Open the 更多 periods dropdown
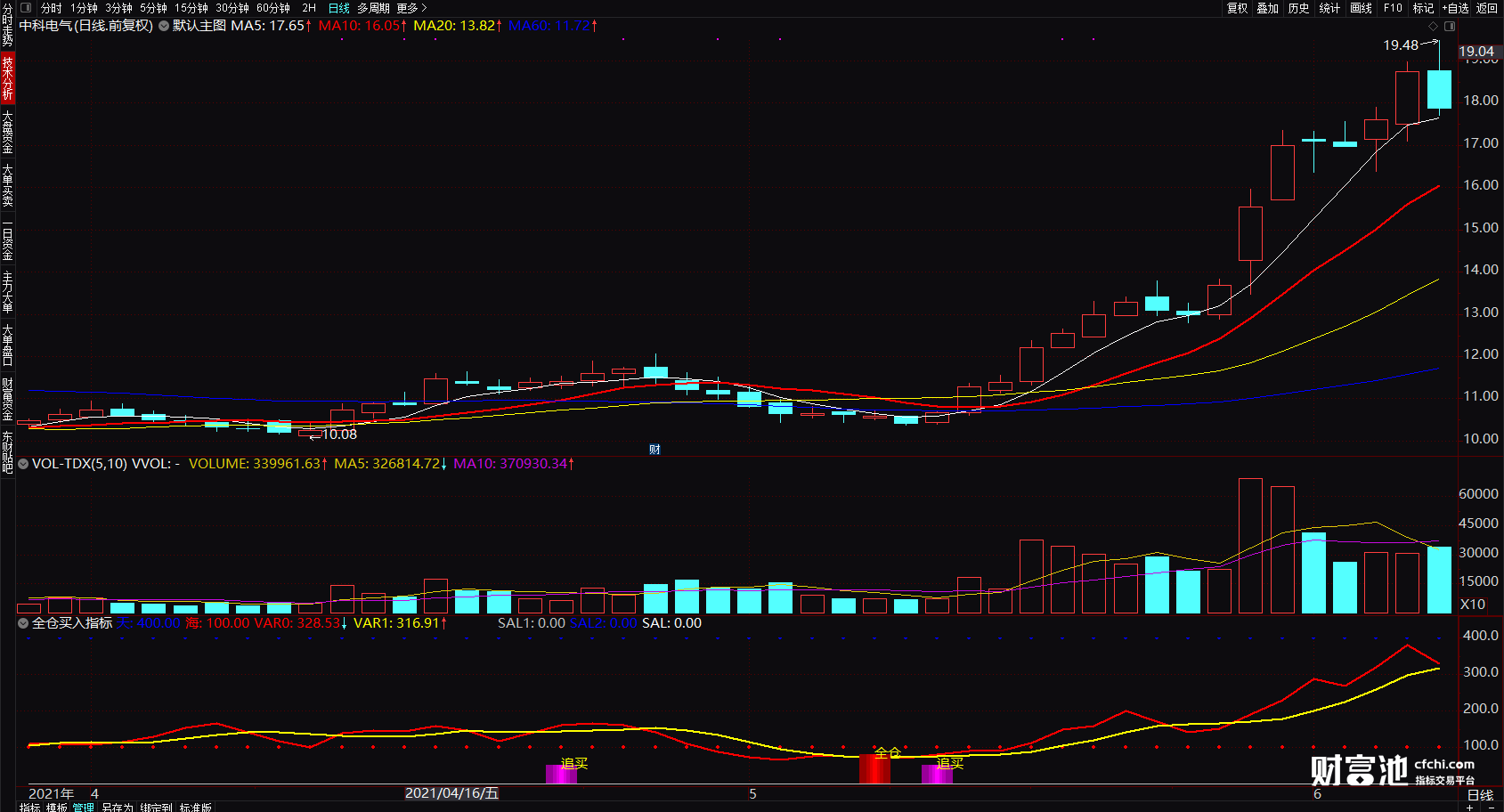Viewport: 1504px width, 812px height. [x=411, y=8]
